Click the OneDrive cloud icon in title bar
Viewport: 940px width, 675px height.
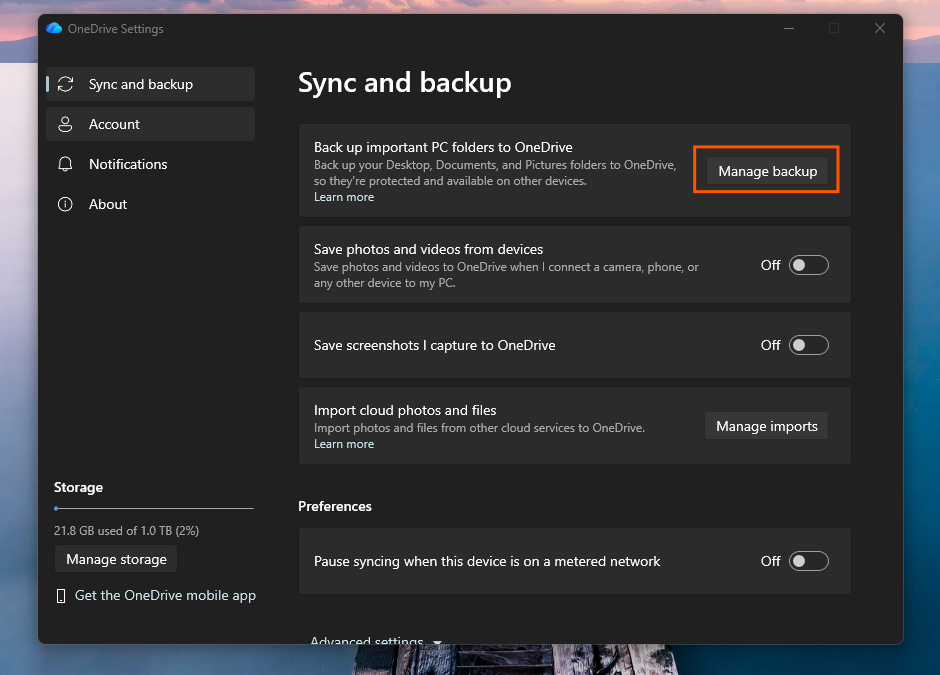click(54, 29)
